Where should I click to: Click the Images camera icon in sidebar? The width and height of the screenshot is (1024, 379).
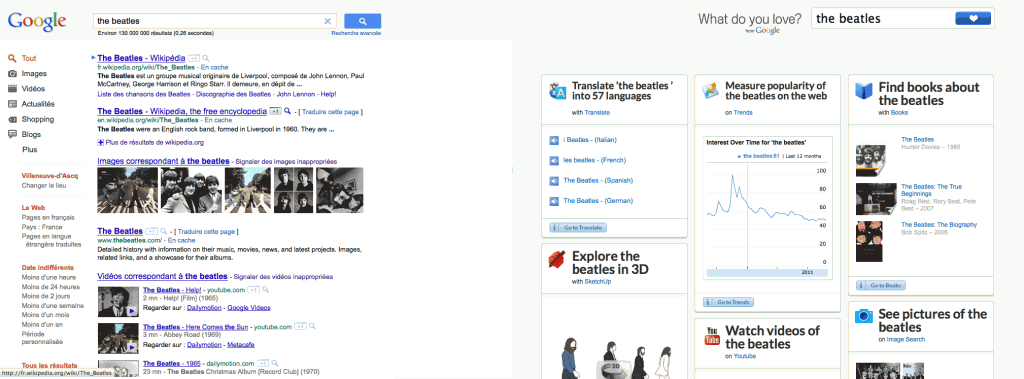click(12, 74)
